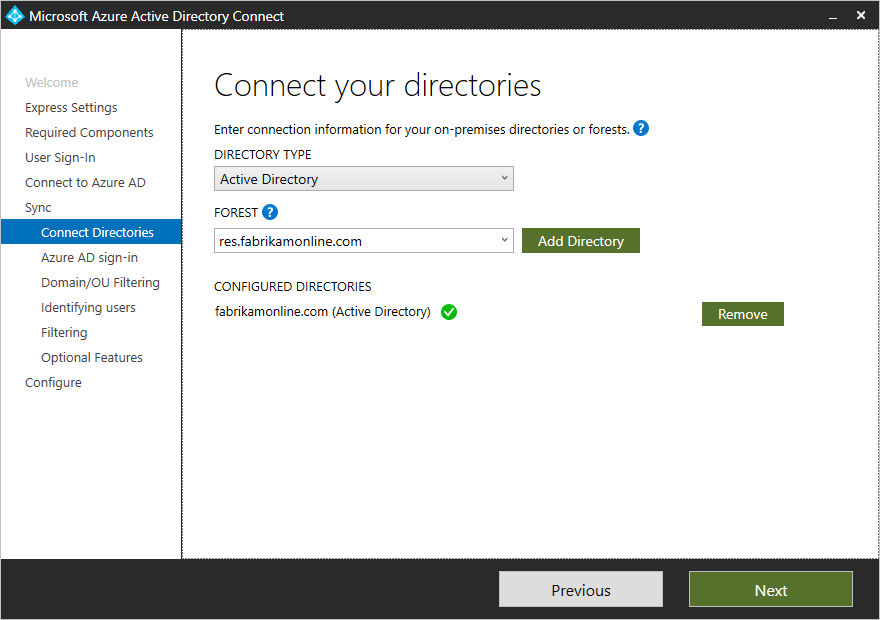Go to the Next step

[x=770, y=590]
